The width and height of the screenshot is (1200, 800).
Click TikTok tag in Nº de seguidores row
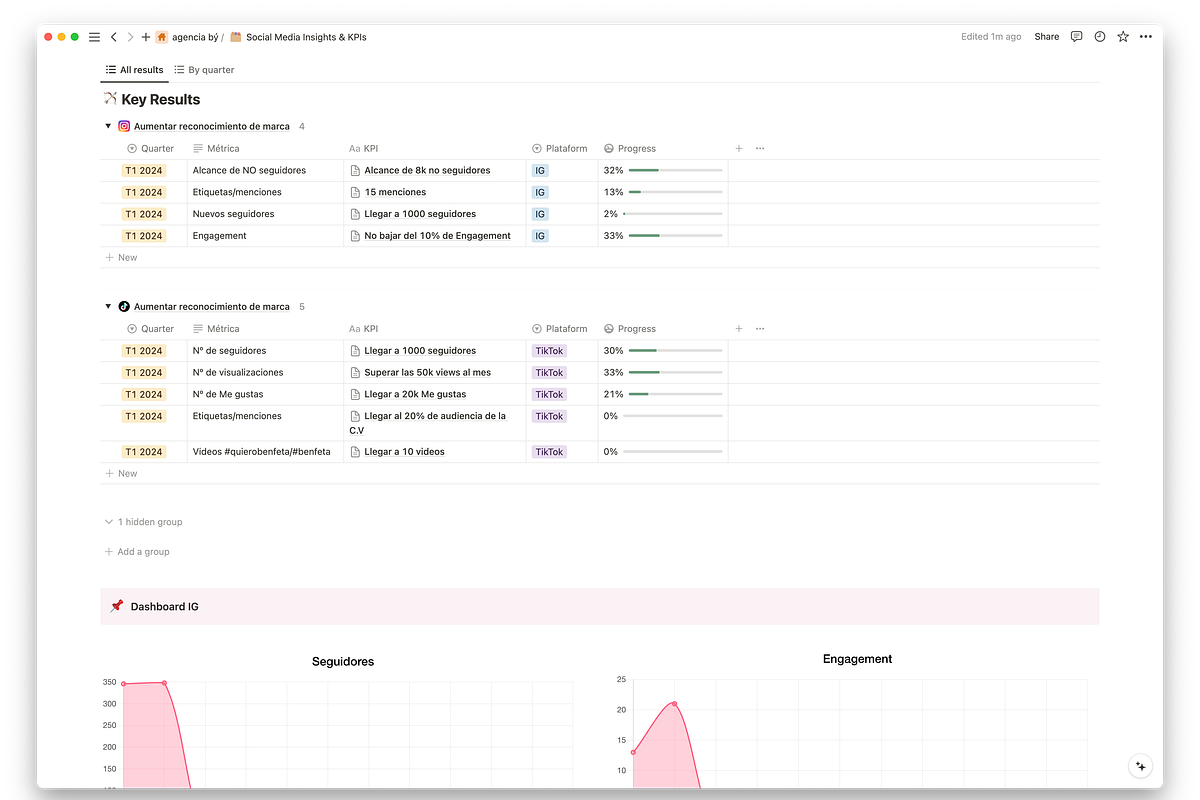[x=549, y=351]
